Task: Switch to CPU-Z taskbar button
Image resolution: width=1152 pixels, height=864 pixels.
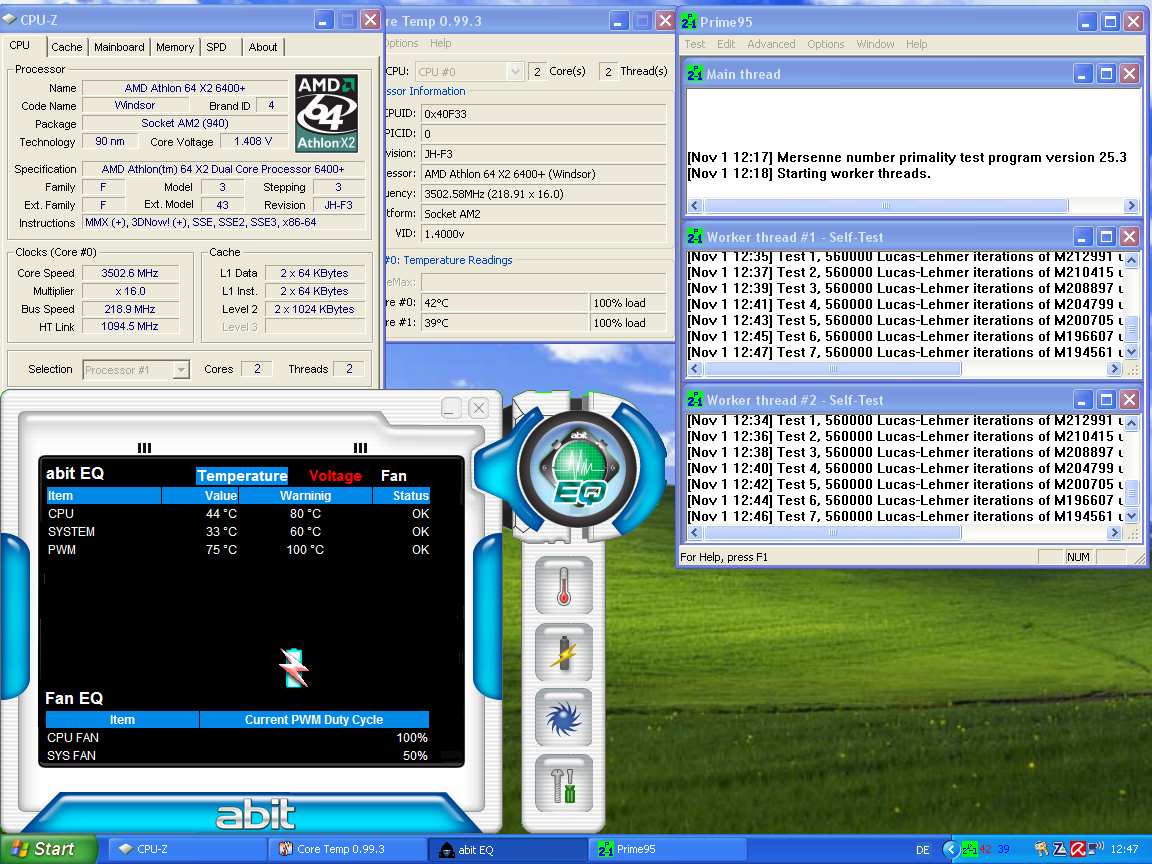Action: 187,849
